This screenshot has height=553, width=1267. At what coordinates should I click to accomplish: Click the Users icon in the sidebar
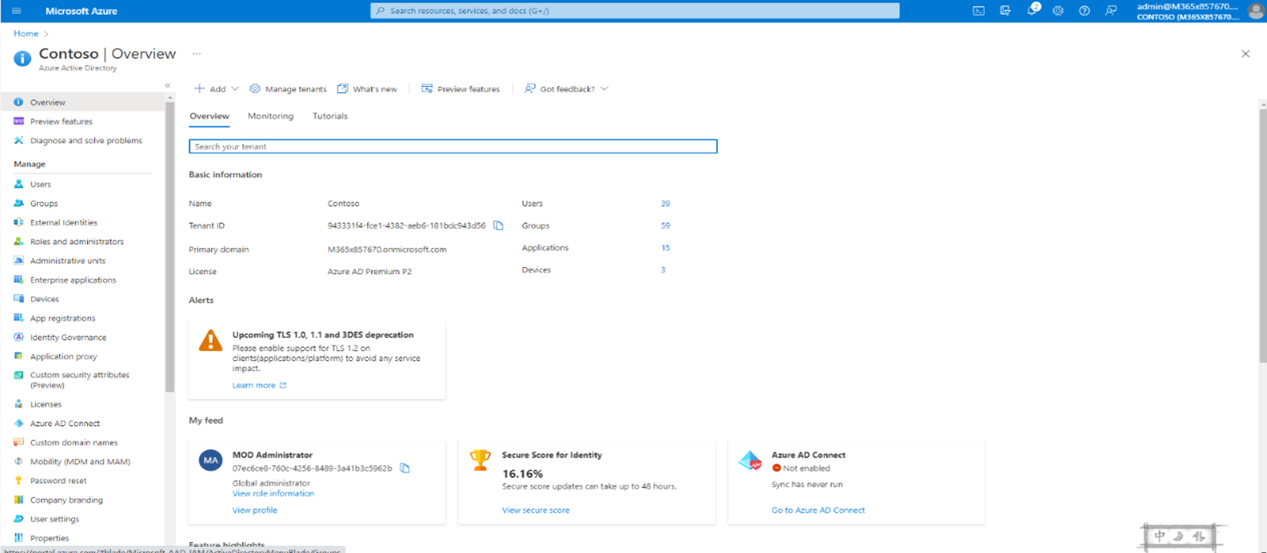coord(18,184)
